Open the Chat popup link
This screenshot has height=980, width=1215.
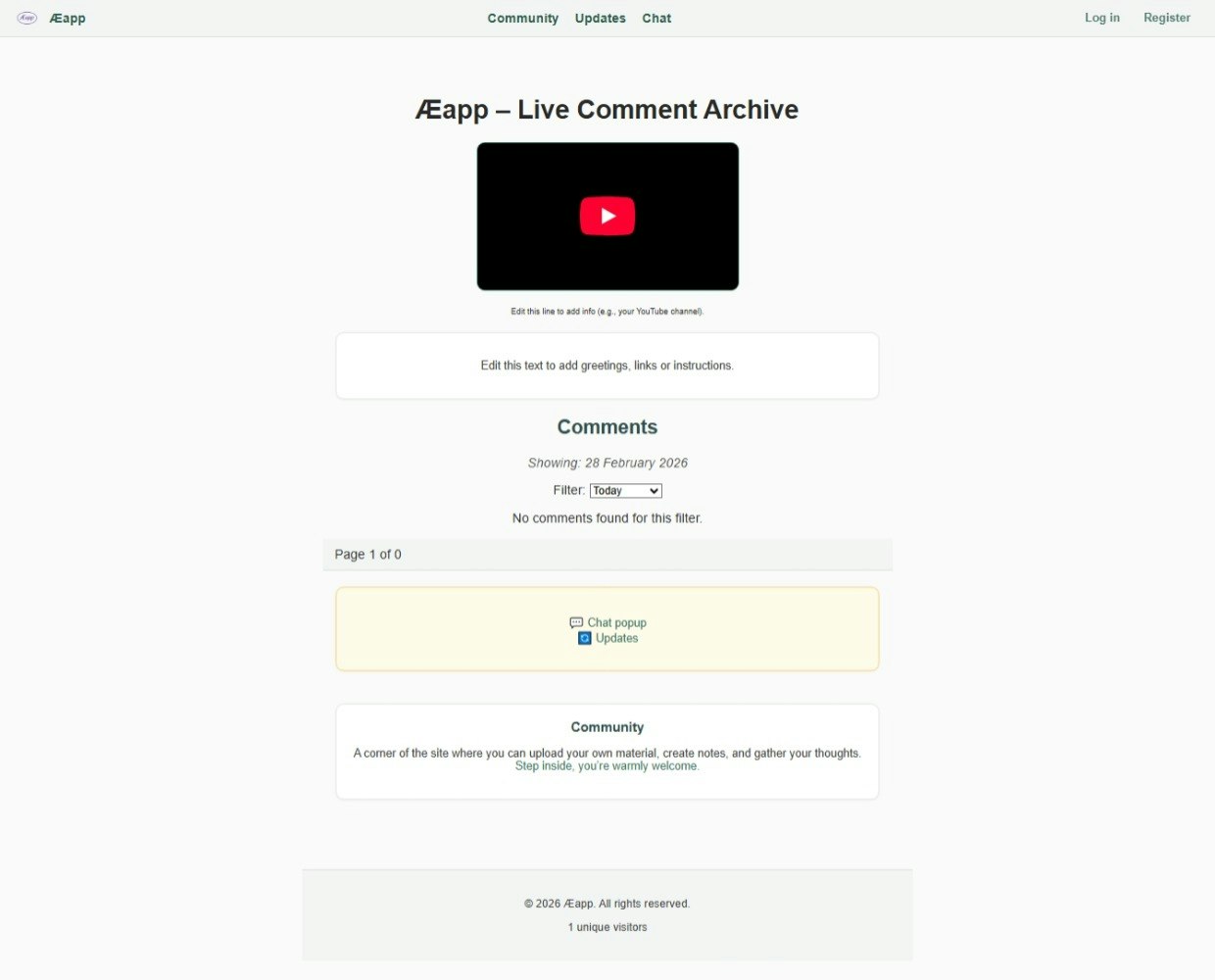tap(615, 622)
